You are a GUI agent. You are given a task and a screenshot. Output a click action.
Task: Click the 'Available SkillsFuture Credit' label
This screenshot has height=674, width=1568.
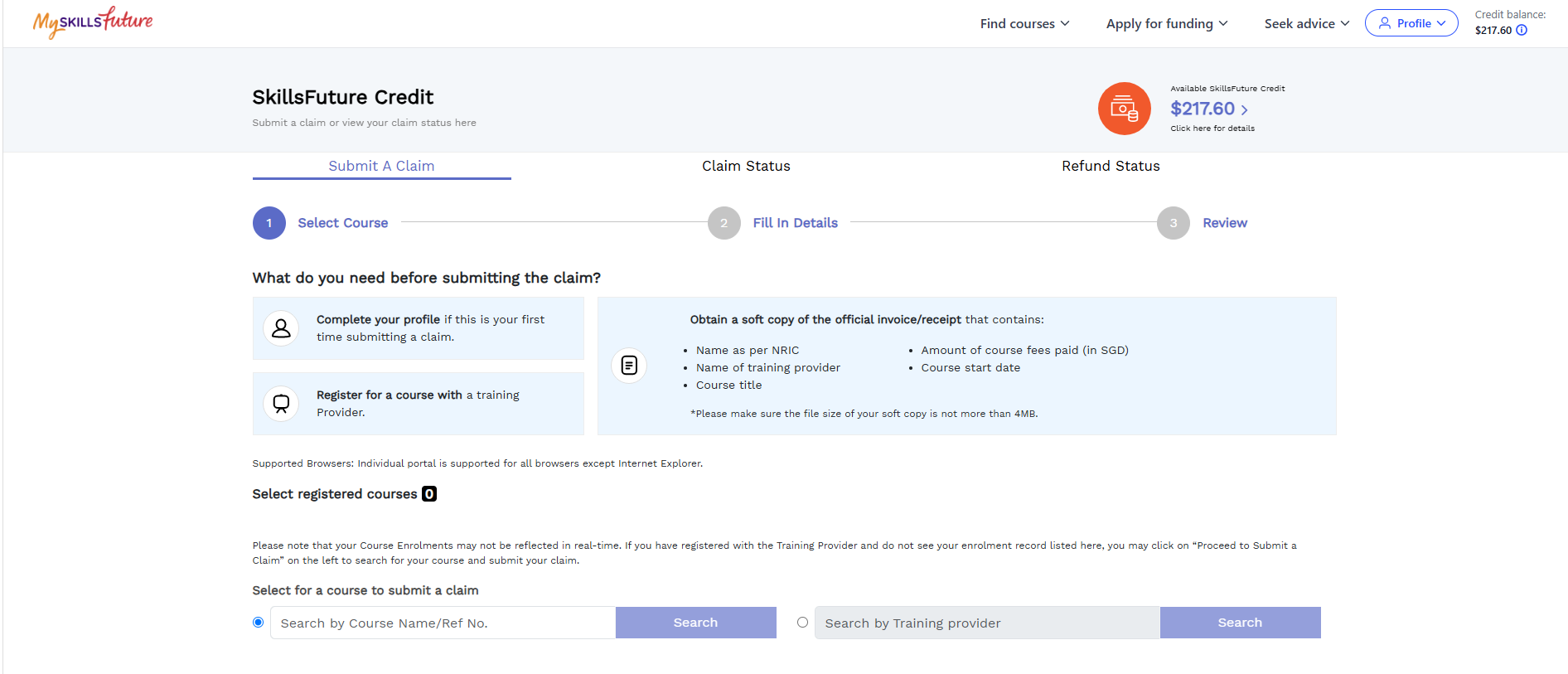(1227, 89)
